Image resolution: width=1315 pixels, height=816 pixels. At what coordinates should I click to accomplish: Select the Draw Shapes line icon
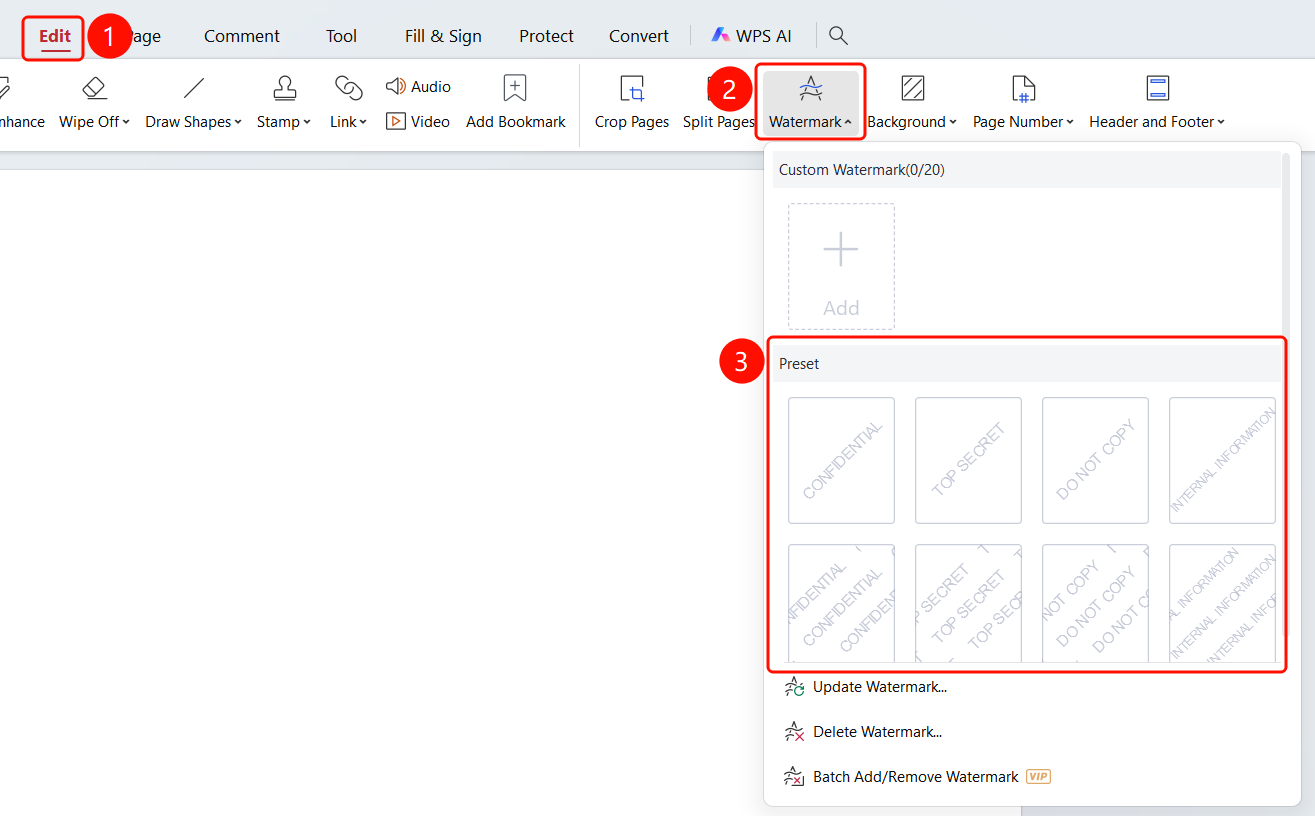pyautogui.click(x=194, y=88)
